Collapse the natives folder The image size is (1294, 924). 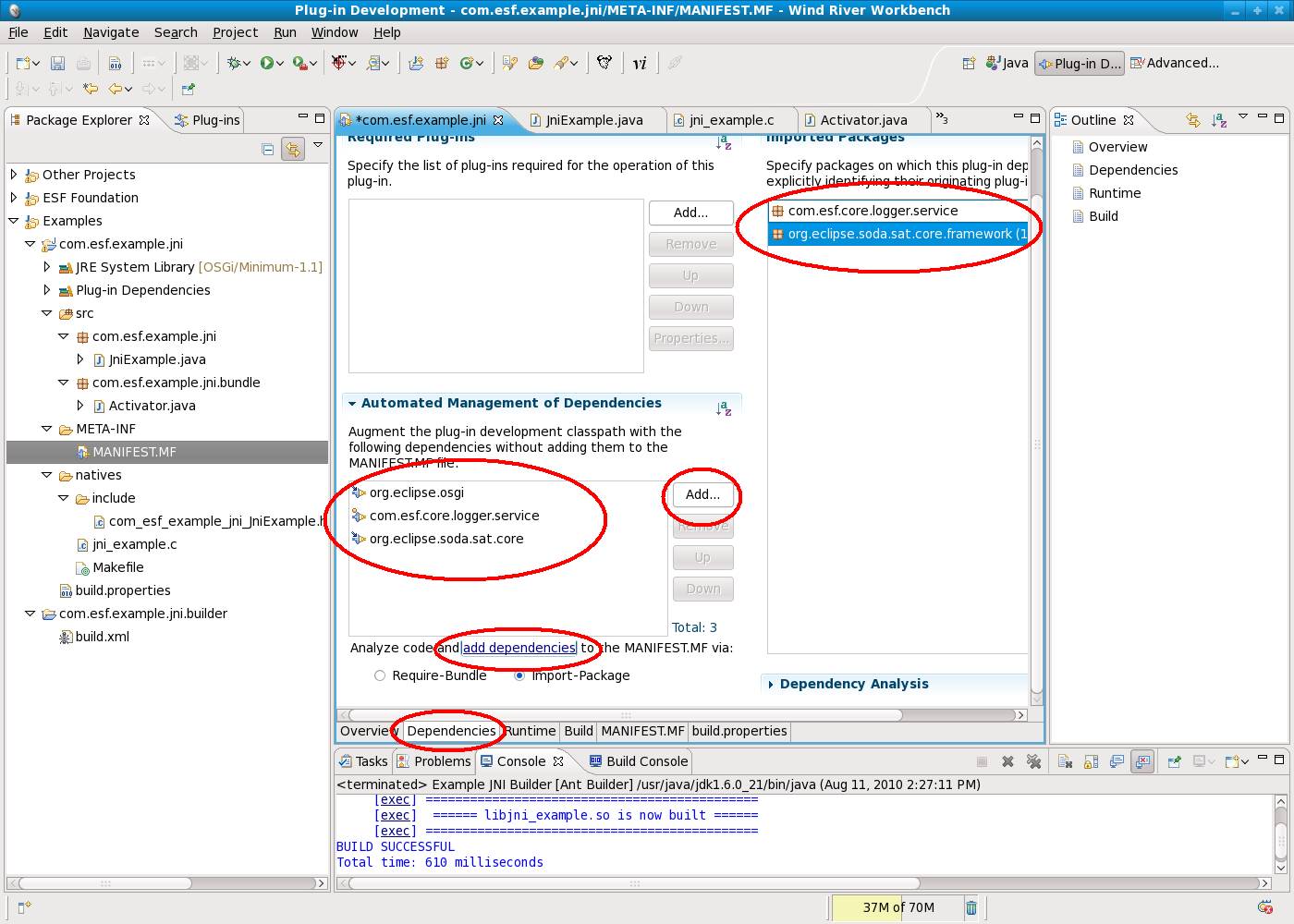[x=47, y=474]
